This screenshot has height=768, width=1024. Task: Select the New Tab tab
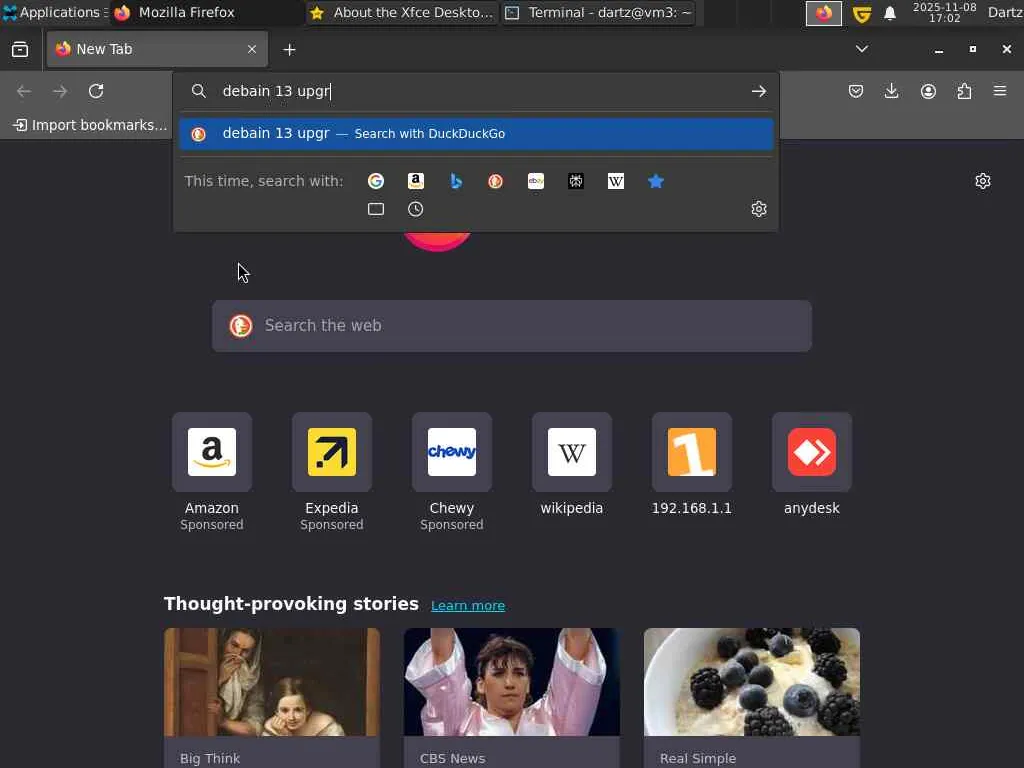tap(157, 49)
